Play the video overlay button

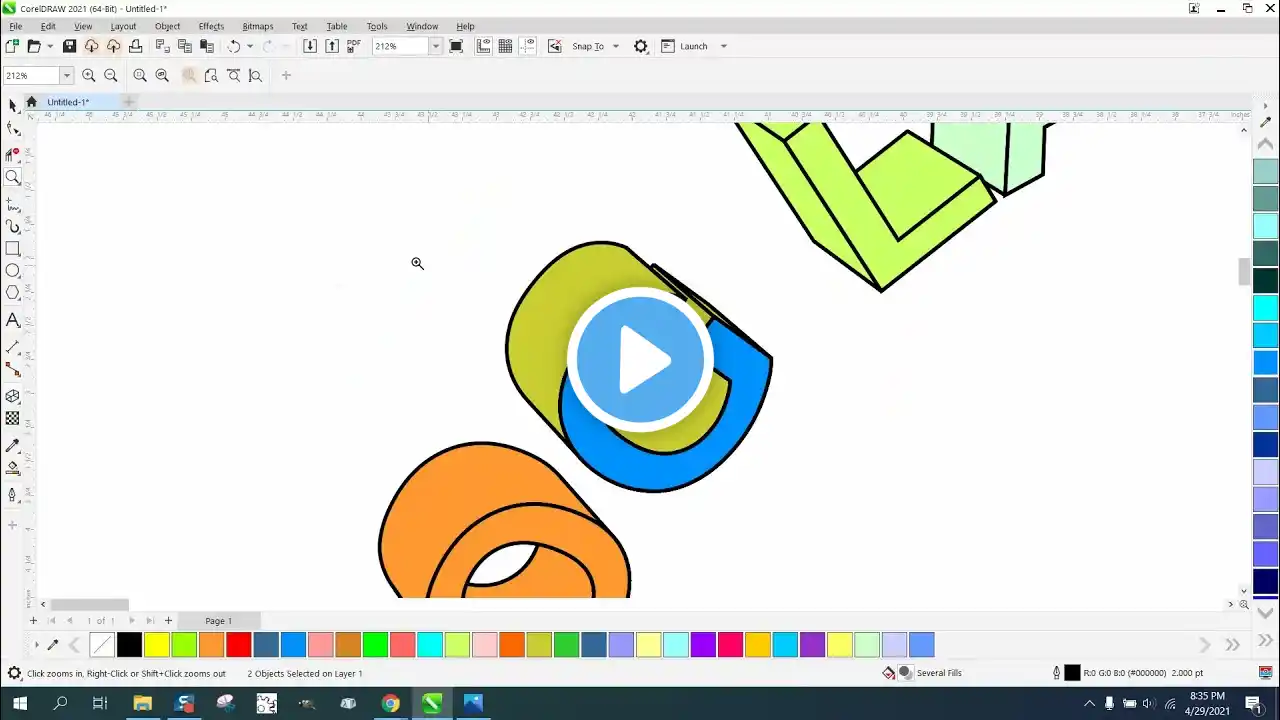(x=640, y=360)
